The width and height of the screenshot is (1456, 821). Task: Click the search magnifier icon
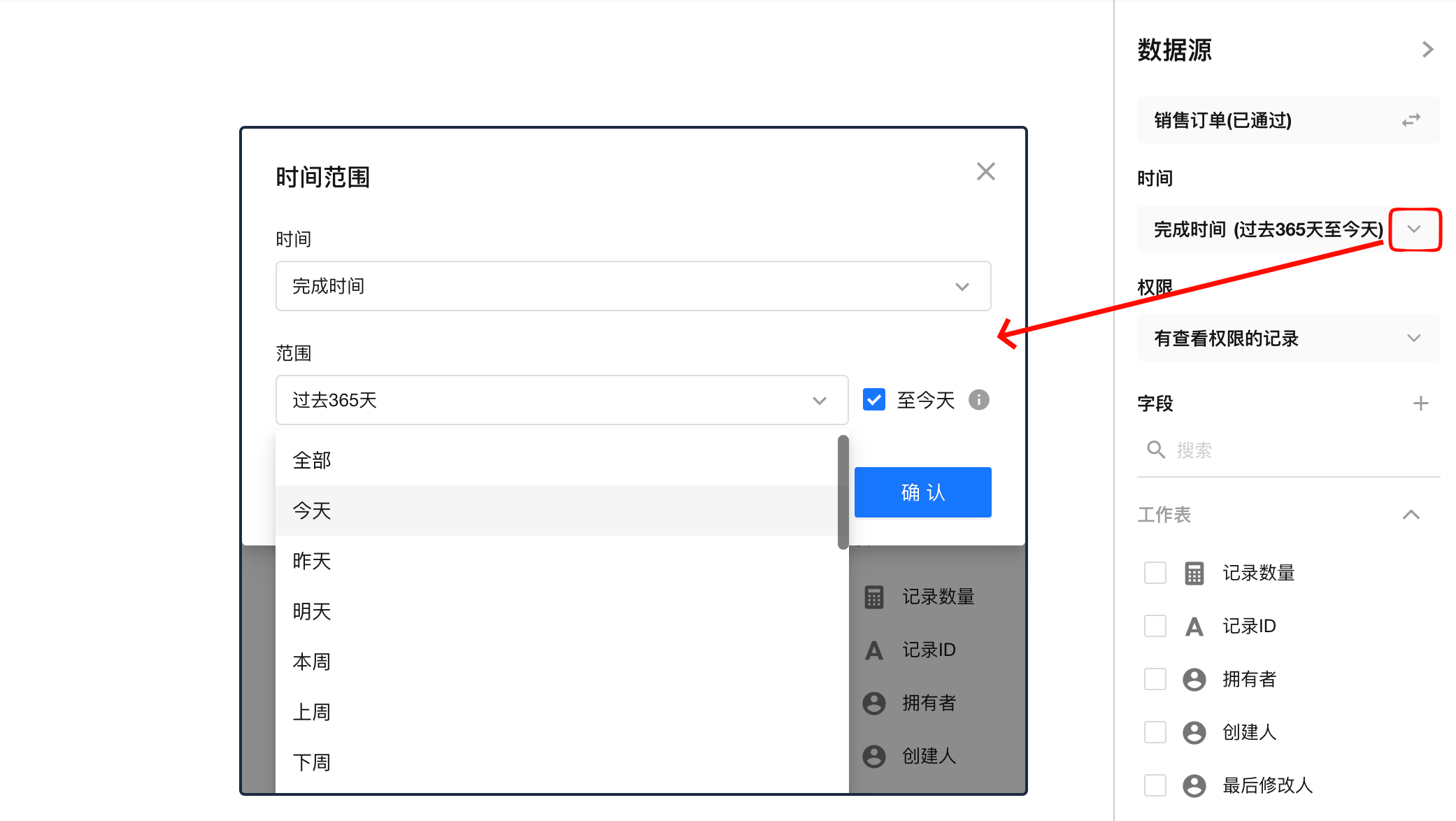(x=1155, y=450)
